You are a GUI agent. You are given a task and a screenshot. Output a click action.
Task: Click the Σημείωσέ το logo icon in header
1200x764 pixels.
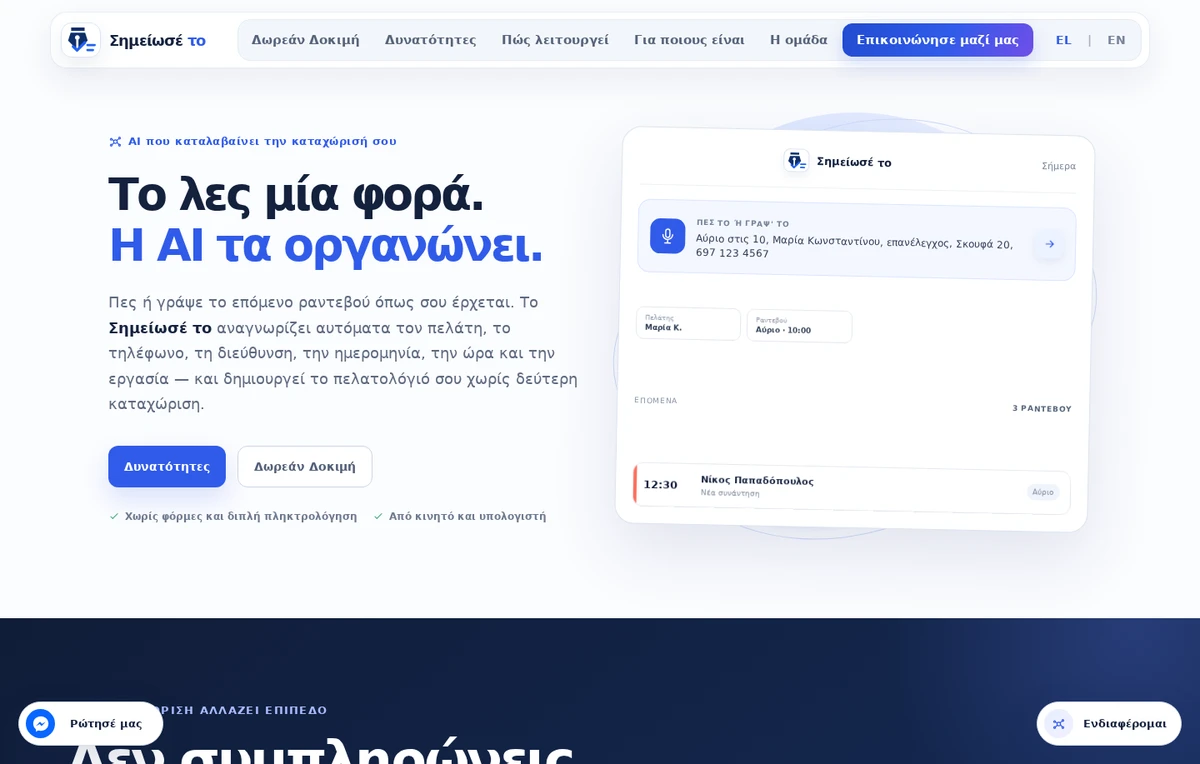(x=81, y=40)
